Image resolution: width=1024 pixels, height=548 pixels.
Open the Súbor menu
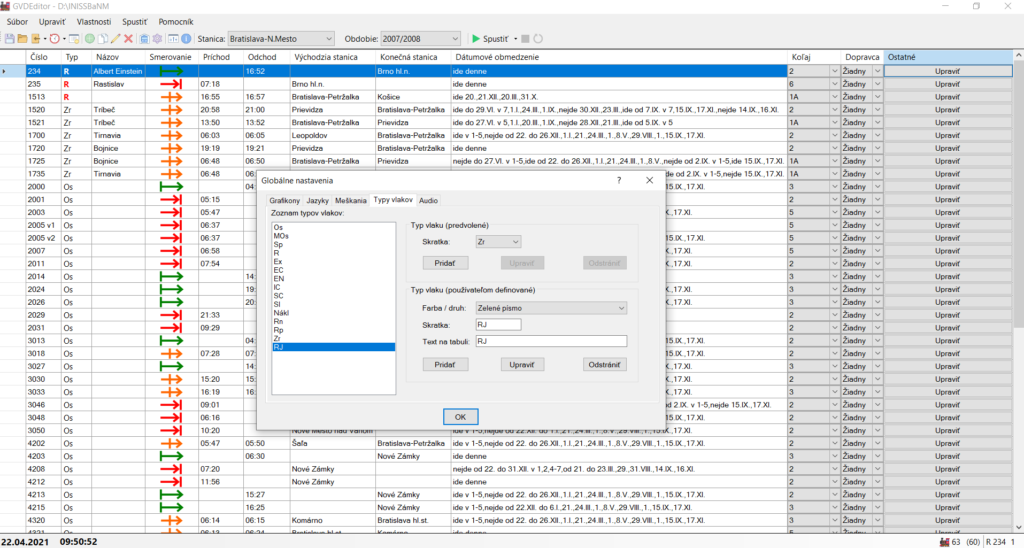[17, 22]
